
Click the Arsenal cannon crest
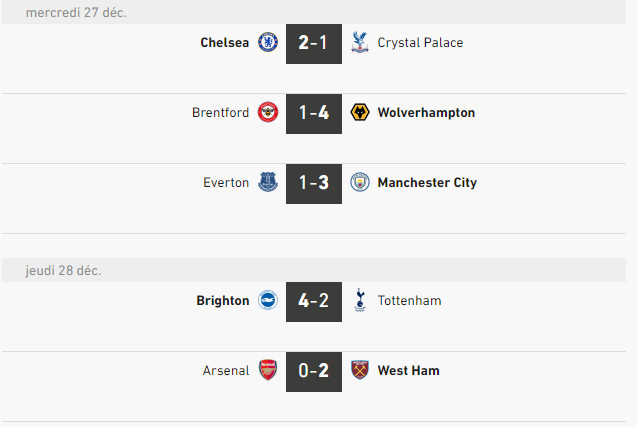point(268,371)
